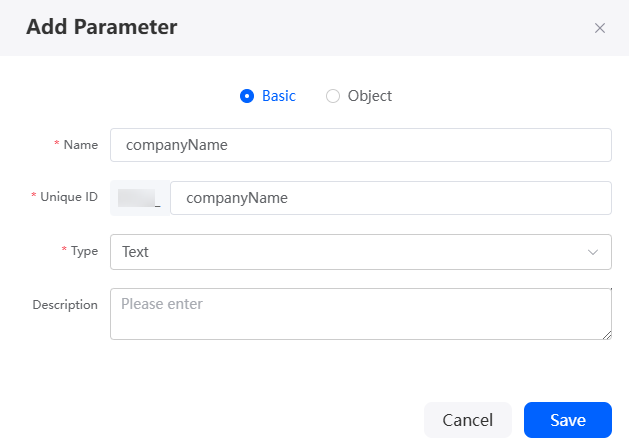Open the Type dropdown
The width and height of the screenshot is (629, 443).
361,252
